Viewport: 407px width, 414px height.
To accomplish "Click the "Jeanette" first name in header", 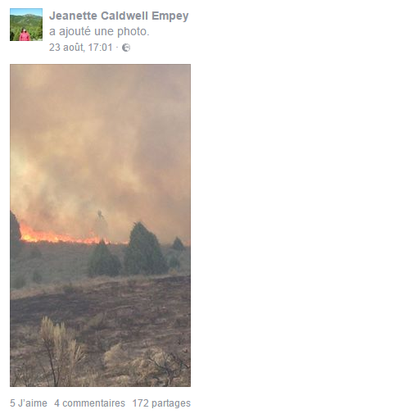I will coord(73,16).
